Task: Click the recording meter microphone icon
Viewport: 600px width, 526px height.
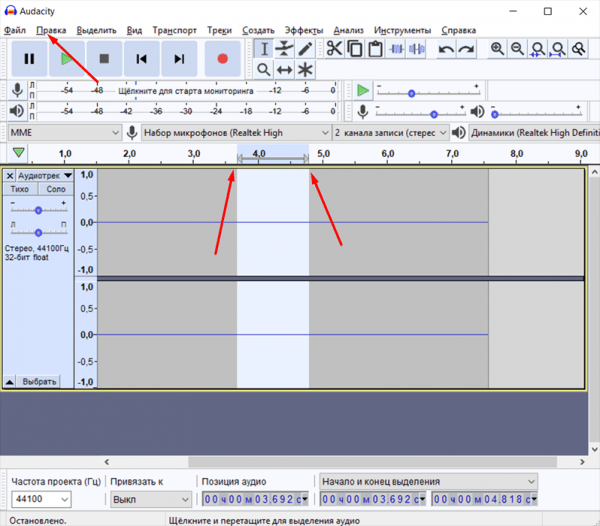Action: click(17, 90)
